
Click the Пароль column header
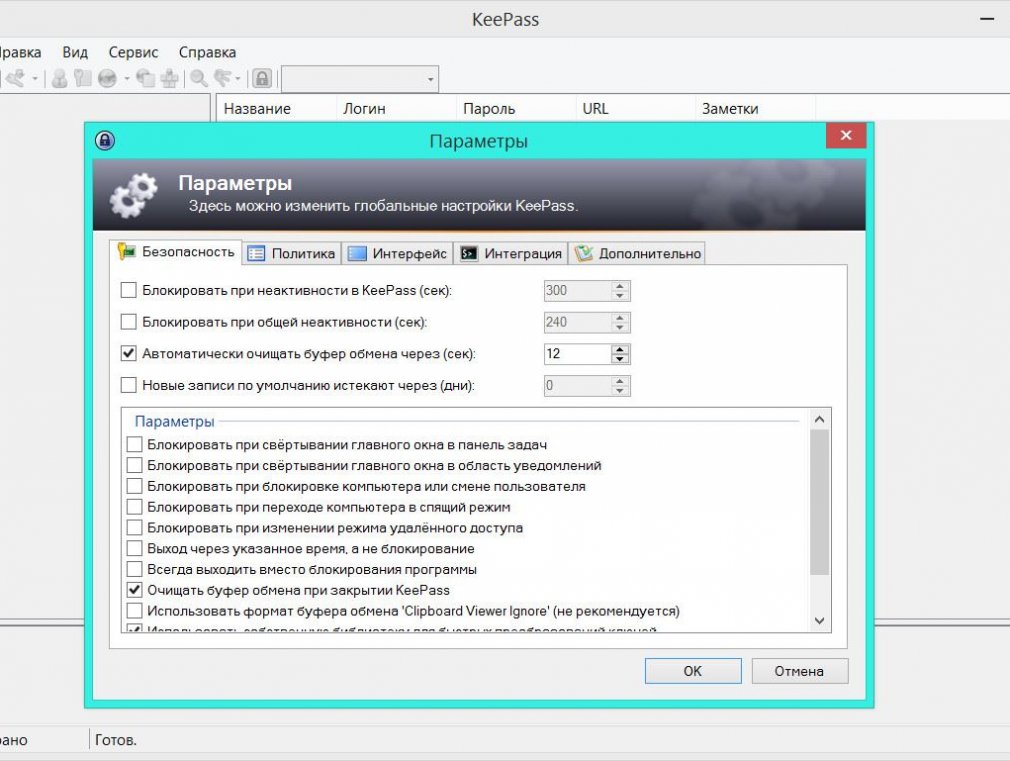pyautogui.click(x=516, y=108)
